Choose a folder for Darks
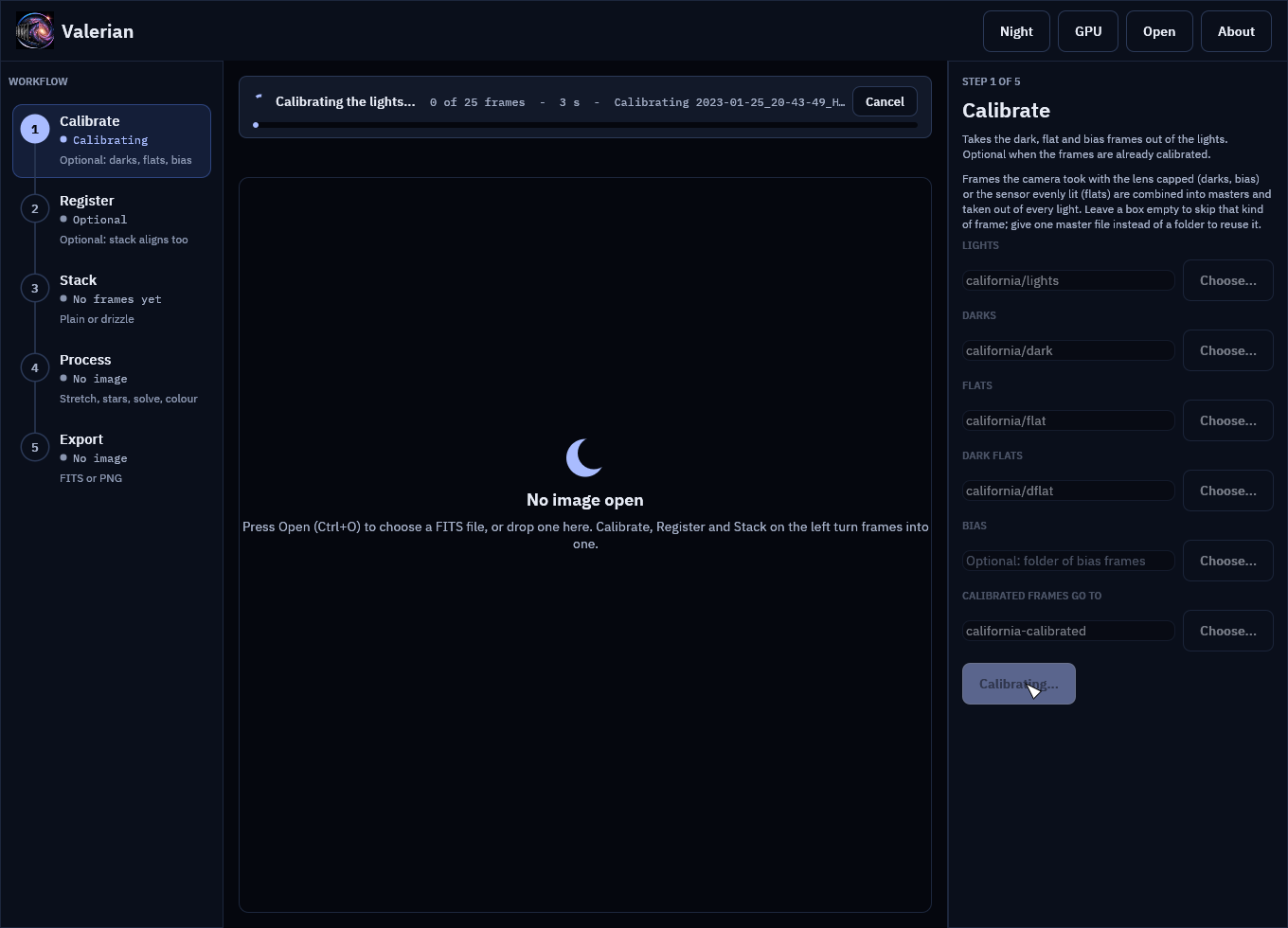Image resolution: width=1288 pixels, height=928 pixels. pyautogui.click(x=1227, y=350)
